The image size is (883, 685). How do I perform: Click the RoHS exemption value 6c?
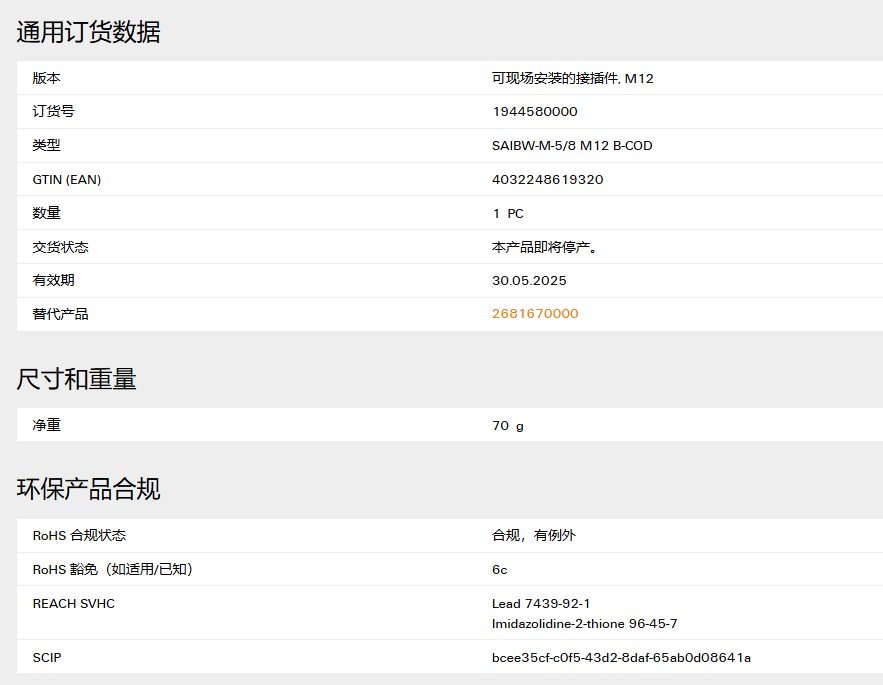coord(500,570)
